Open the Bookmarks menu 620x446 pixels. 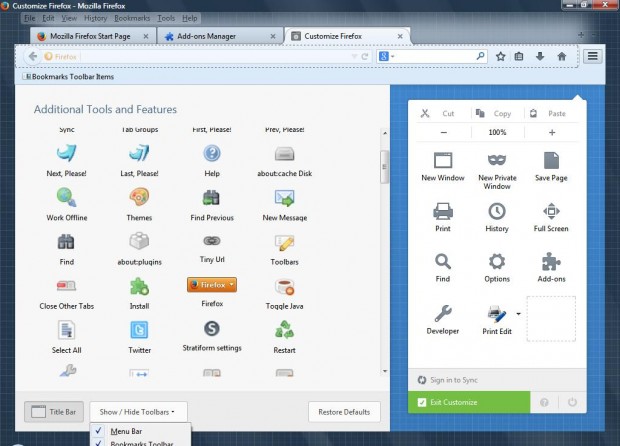(132, 18)
